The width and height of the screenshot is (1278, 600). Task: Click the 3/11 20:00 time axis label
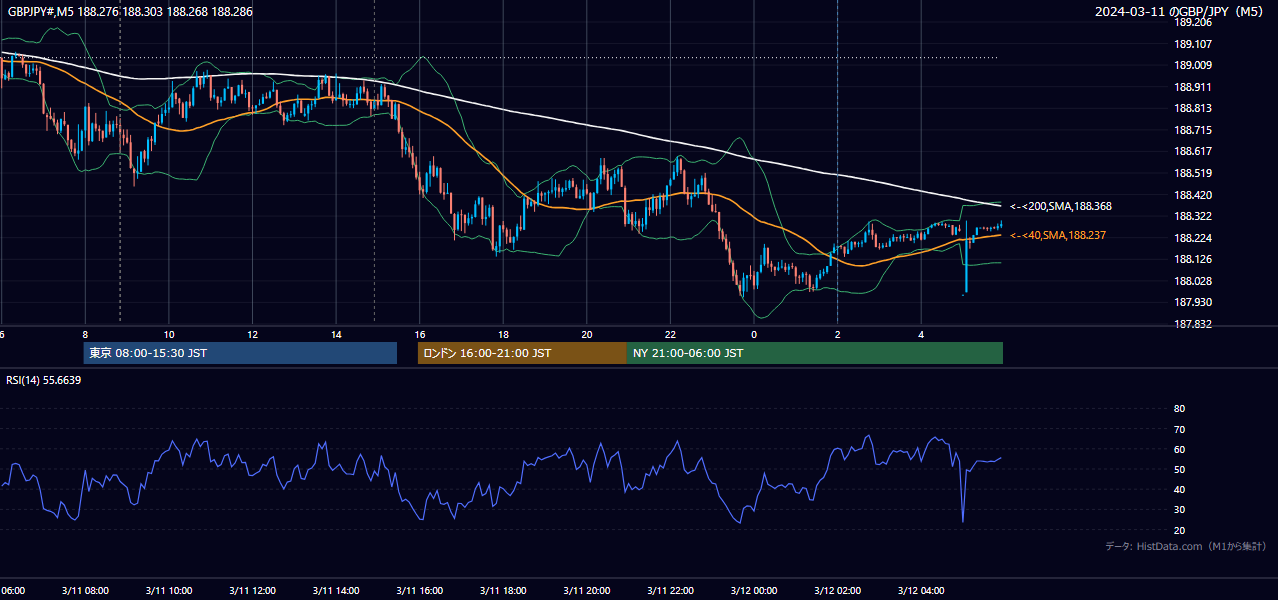pyautogui.click(x=587, y=590)
